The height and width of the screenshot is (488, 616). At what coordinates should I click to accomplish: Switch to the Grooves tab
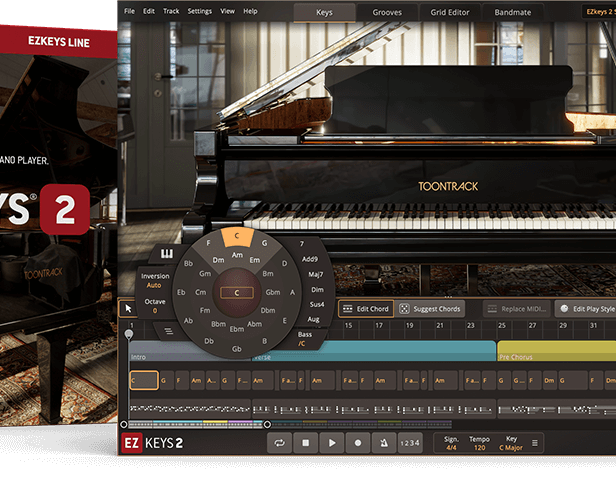click(x=387, y=13)
